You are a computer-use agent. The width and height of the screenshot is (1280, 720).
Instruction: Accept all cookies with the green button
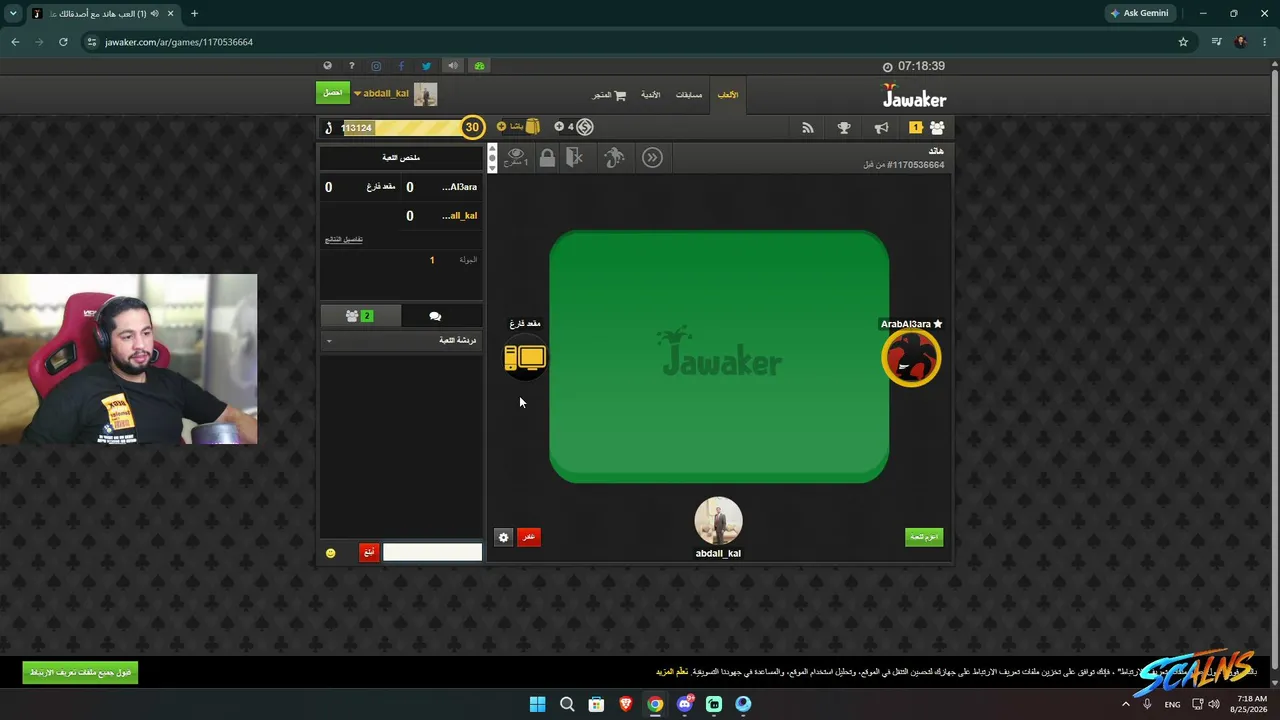[x=80, y=673]
